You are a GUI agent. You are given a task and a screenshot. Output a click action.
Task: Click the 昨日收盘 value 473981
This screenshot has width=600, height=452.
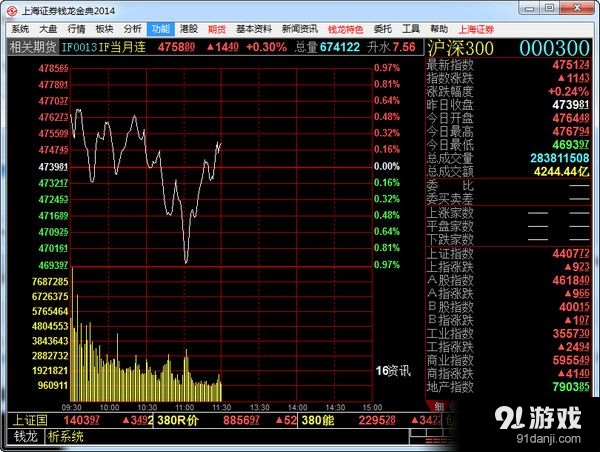(x=571, y=105)
